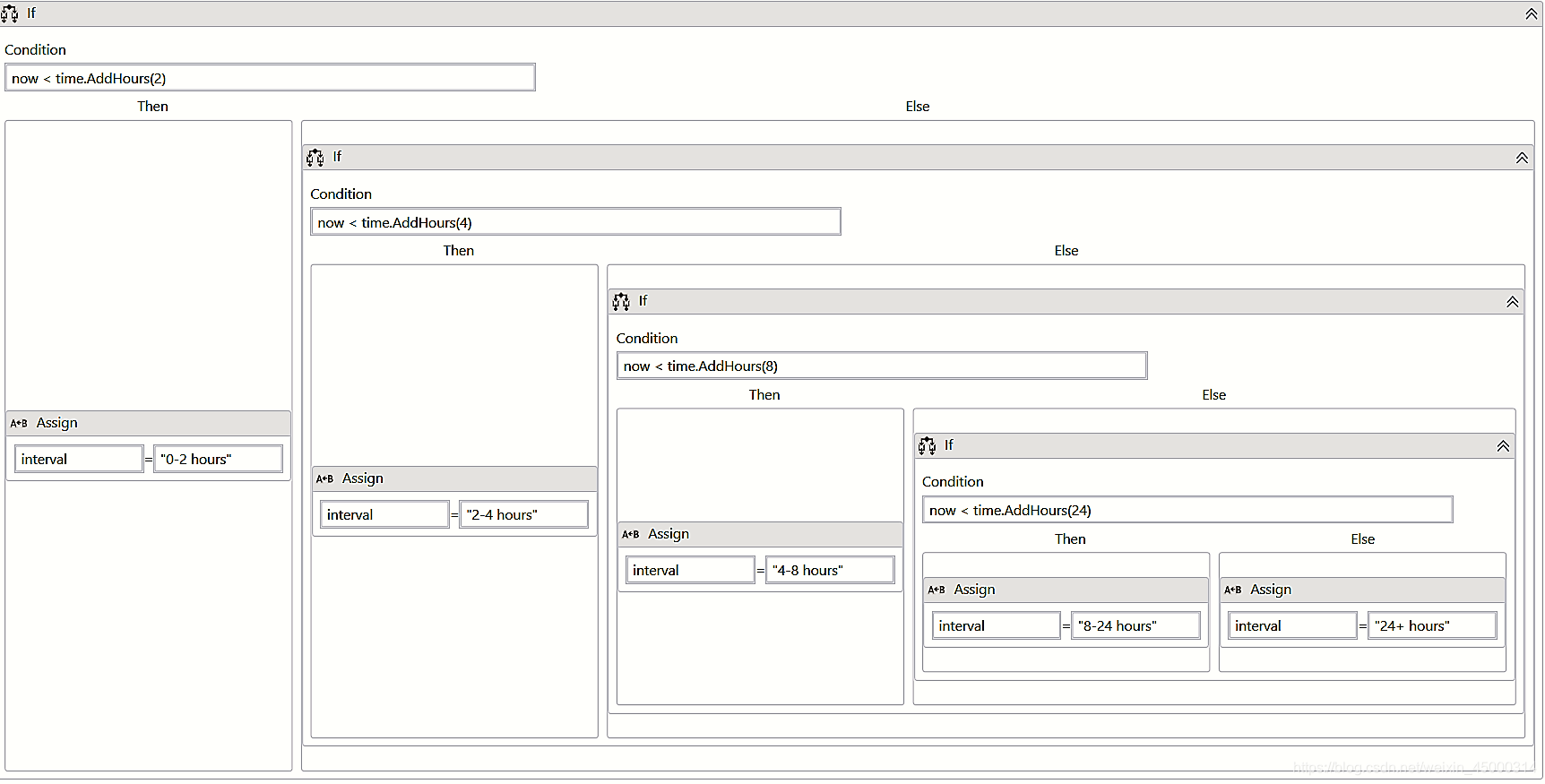Click Then label under AddHours(24) condition
The image size is (1545, 784).
pos(1070,539)
